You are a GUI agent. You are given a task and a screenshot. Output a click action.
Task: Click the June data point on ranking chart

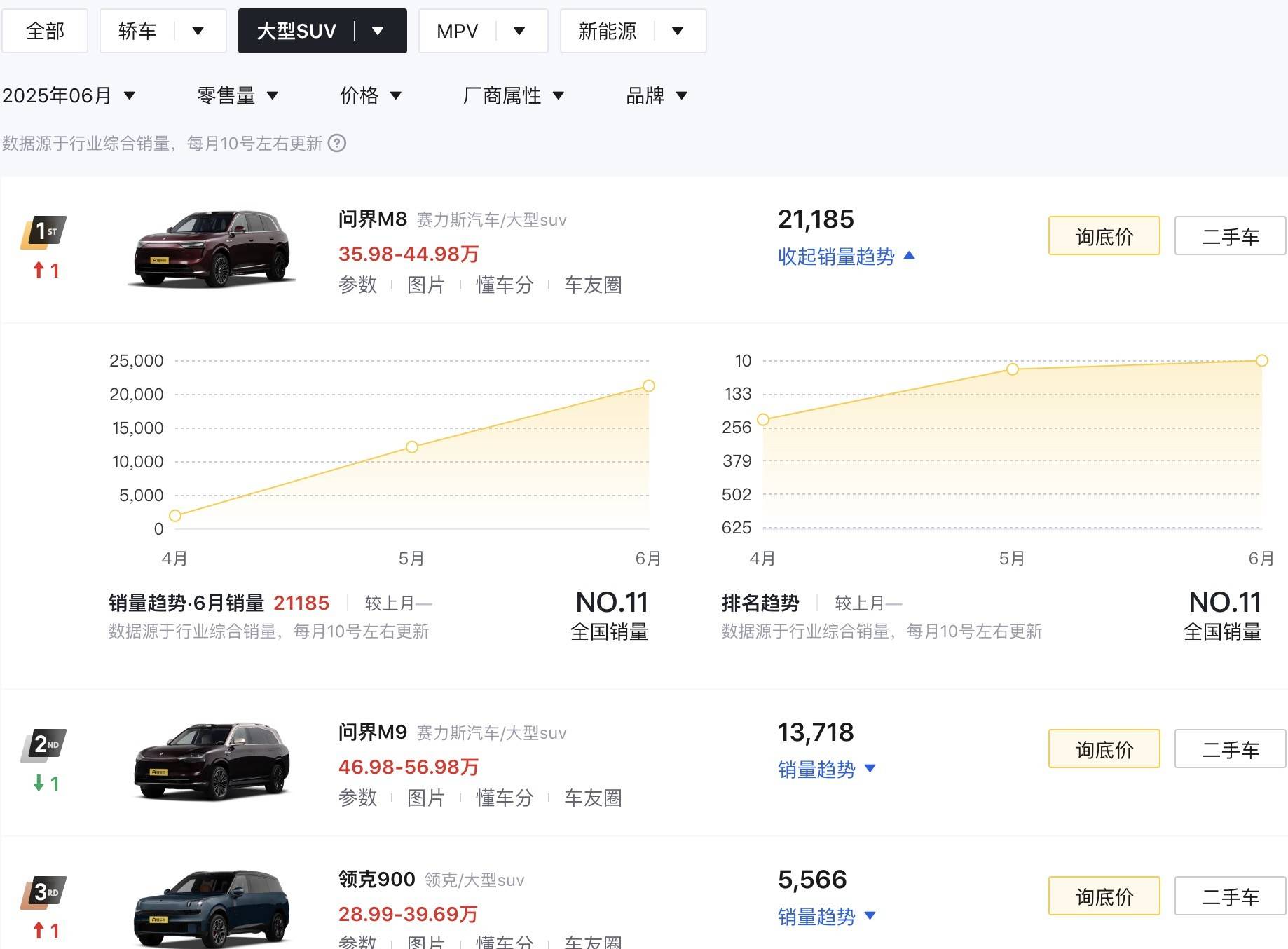(x=1261, y=361)
